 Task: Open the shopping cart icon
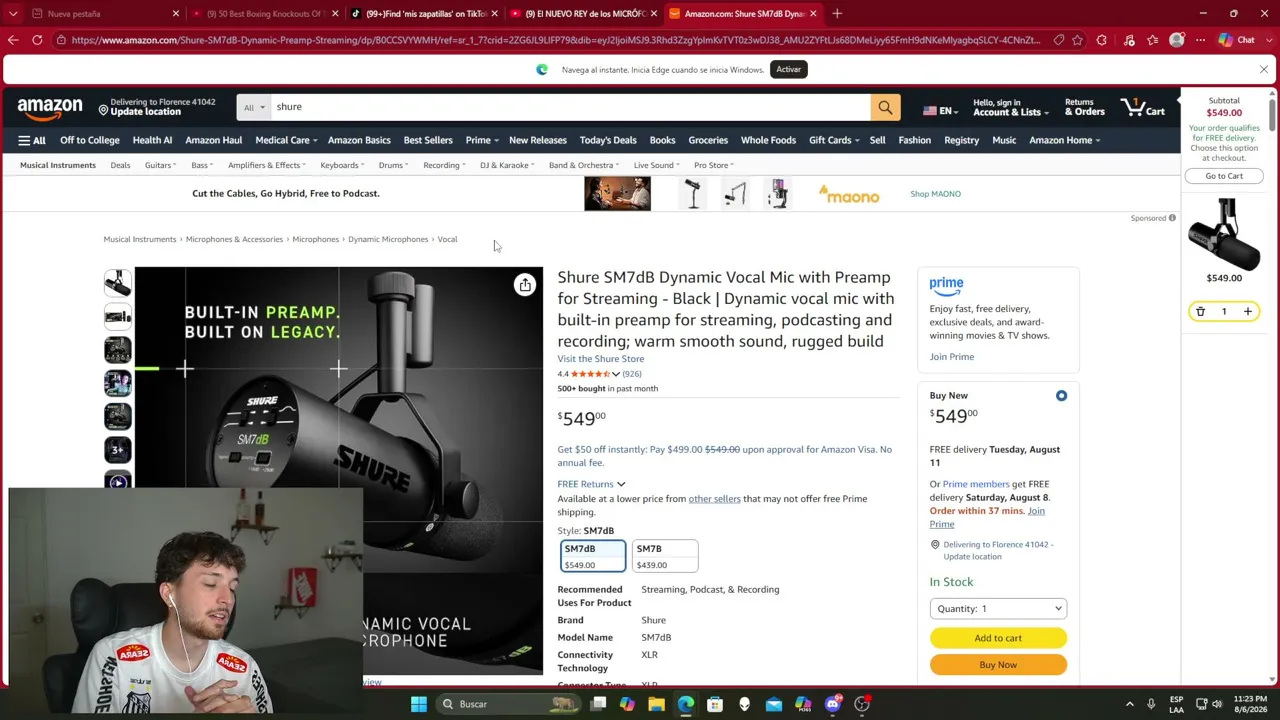click(1143, 107)
